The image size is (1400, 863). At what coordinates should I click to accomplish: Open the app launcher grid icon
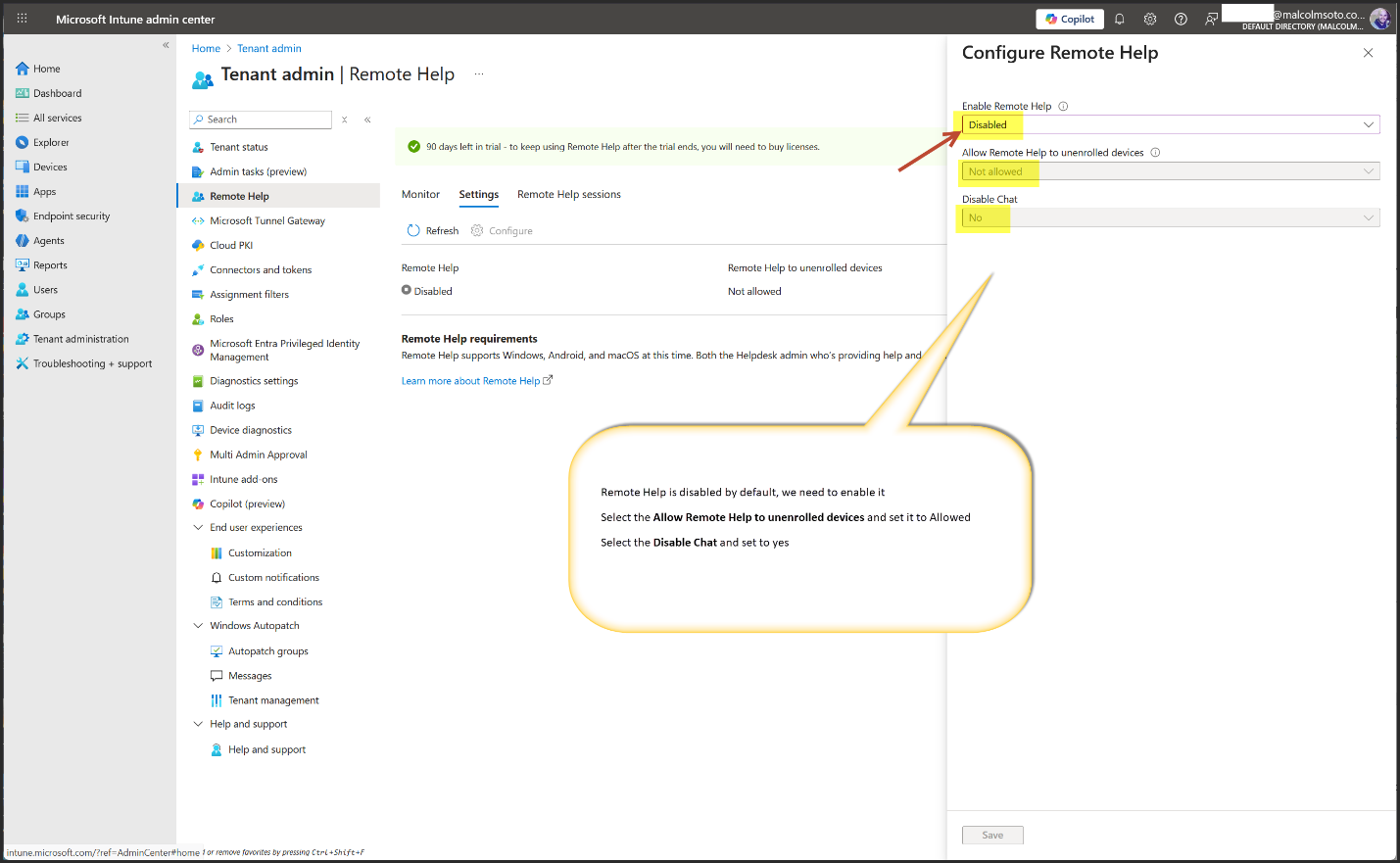22,19
